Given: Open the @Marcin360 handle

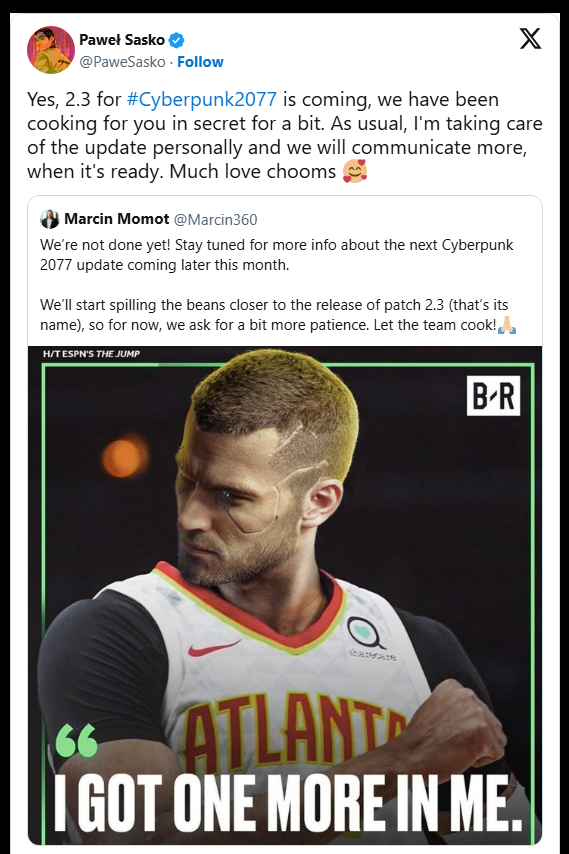Looking at the screenshot, I should pos(216,219).
